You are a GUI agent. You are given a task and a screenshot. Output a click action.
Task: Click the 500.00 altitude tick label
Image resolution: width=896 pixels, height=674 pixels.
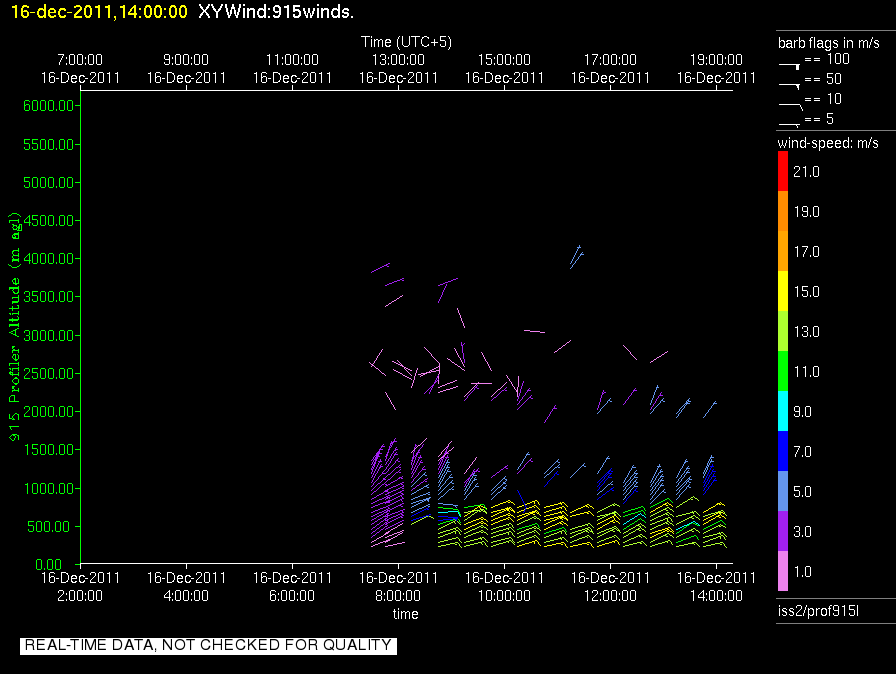coord(51,527)
